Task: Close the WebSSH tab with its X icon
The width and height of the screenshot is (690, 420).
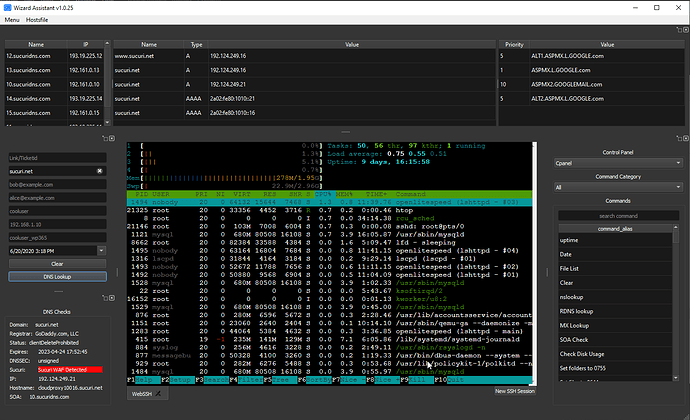Action: tap(158, 394)
